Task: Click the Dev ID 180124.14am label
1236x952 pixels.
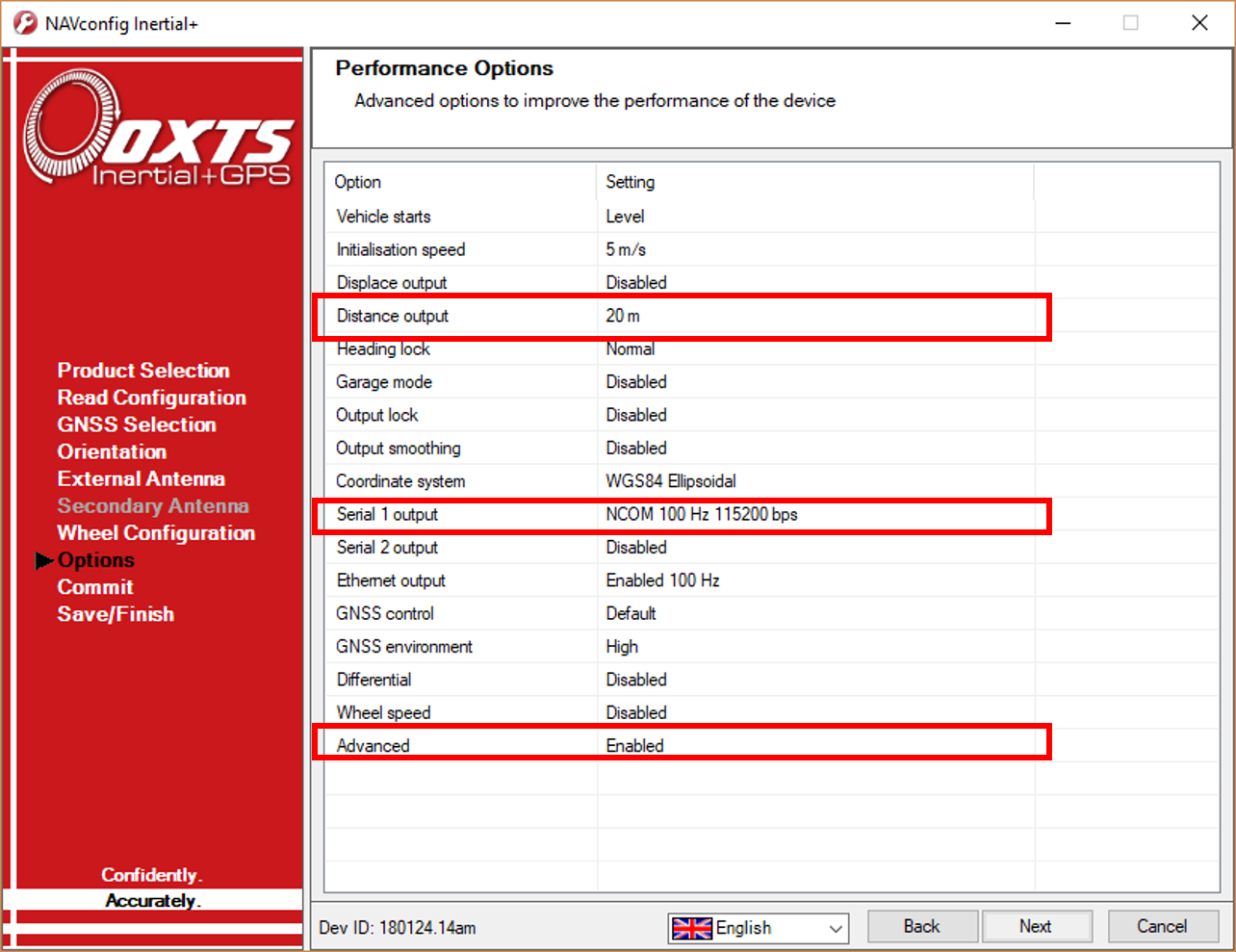Action: [398, 928]
